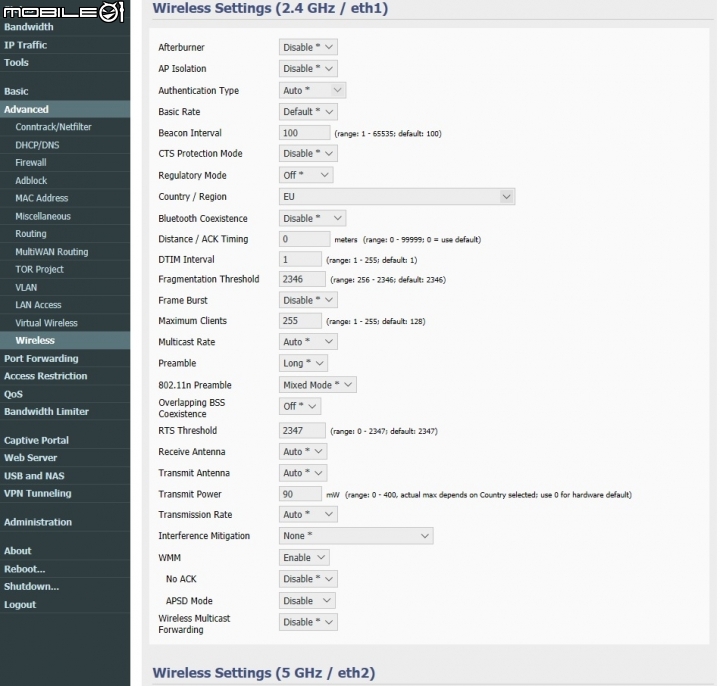720x686 pixels.
Task: Open the DHCP/DNS settings page
Action: pos(36,145)
